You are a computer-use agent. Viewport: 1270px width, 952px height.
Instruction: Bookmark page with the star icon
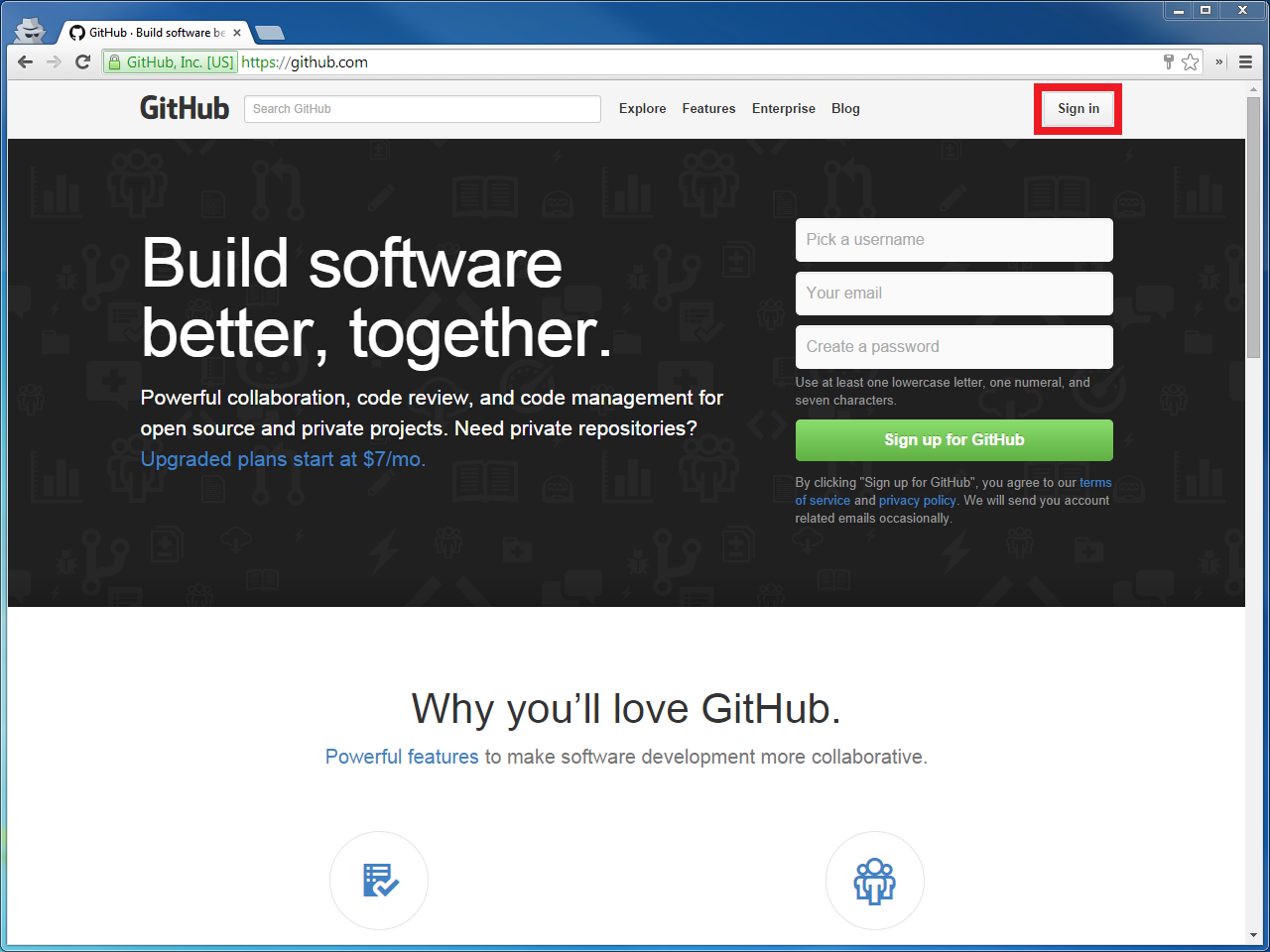pos(1191,61)
